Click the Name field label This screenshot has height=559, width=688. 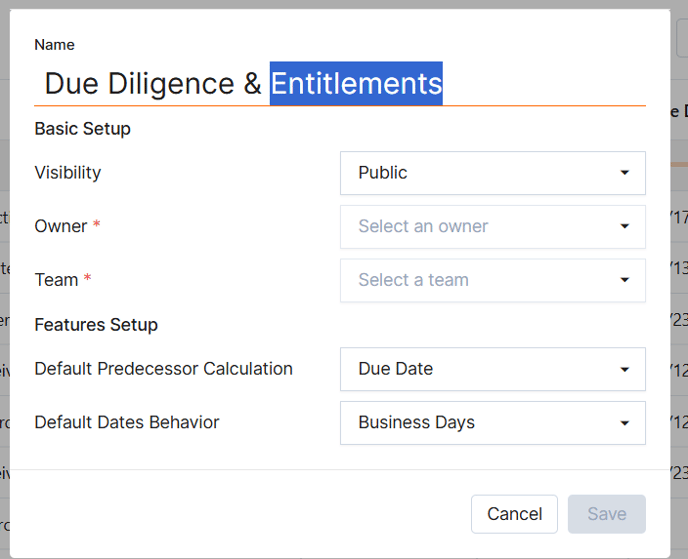coord(54,45)
